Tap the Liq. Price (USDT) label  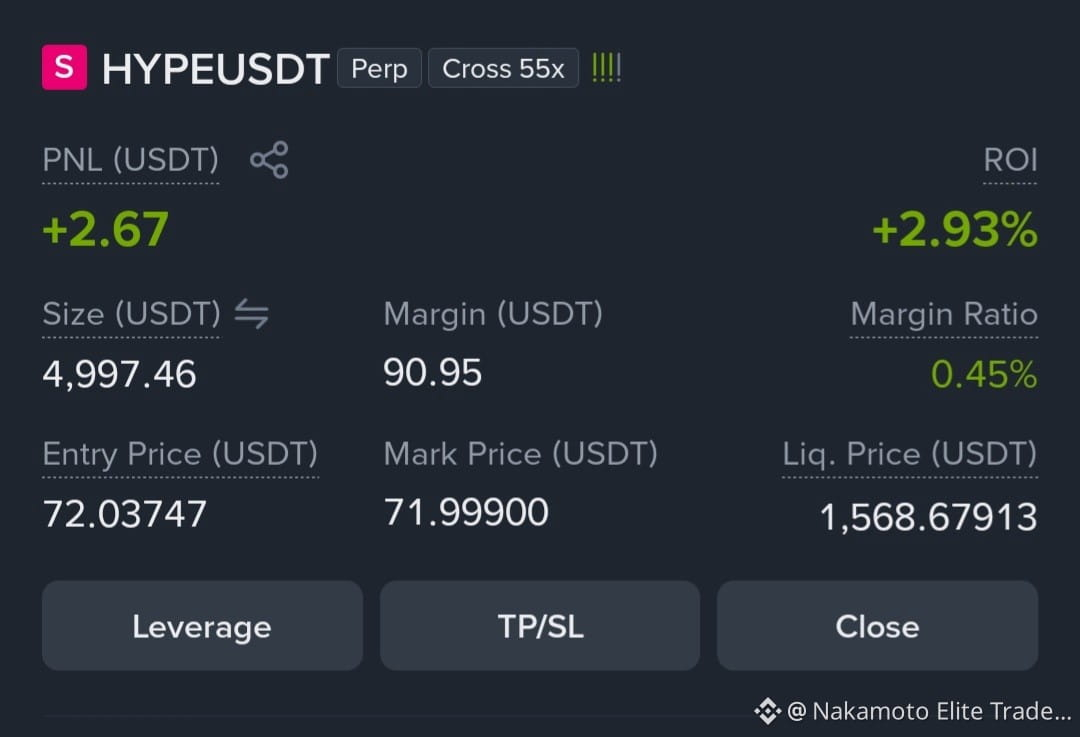click(x=910, y=454)
